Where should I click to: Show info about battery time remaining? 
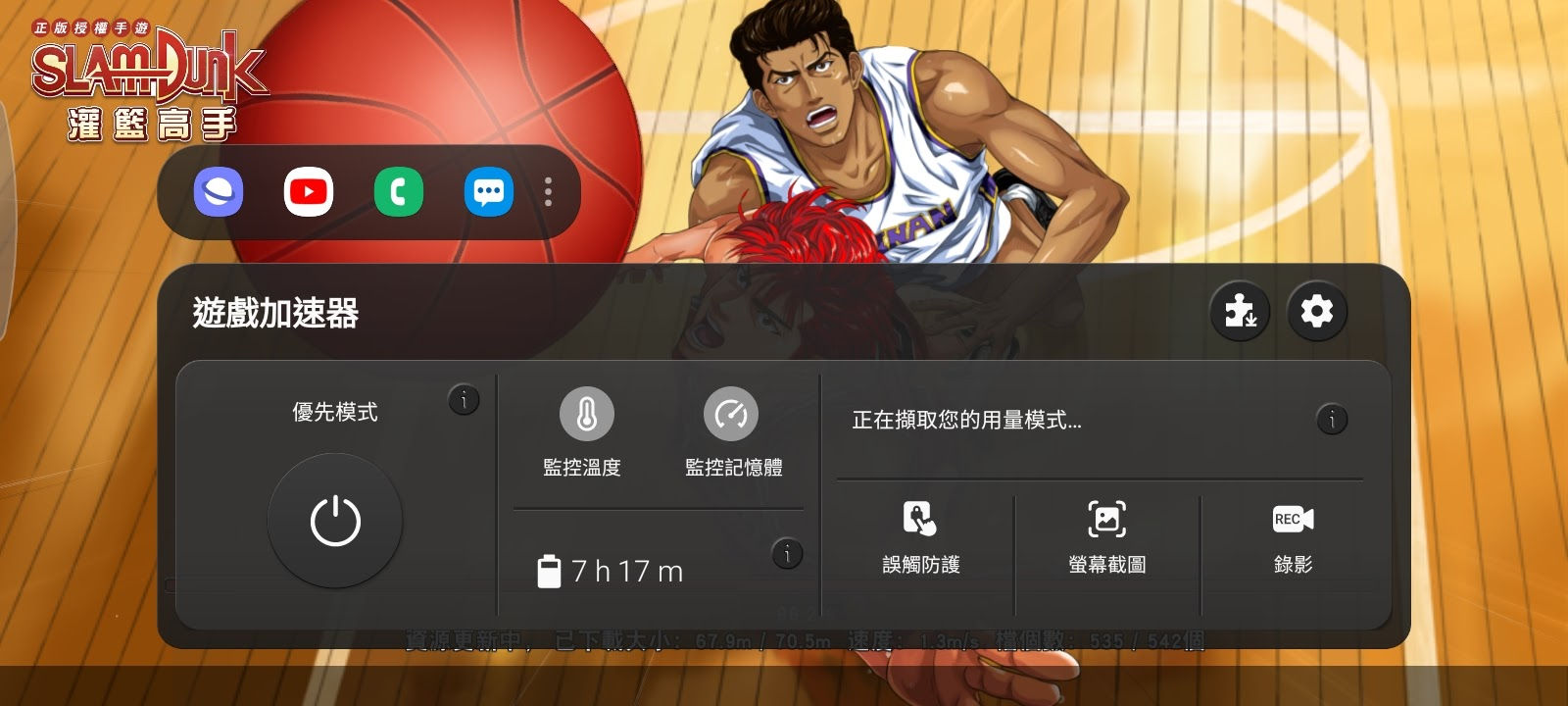tap(787, 554)
